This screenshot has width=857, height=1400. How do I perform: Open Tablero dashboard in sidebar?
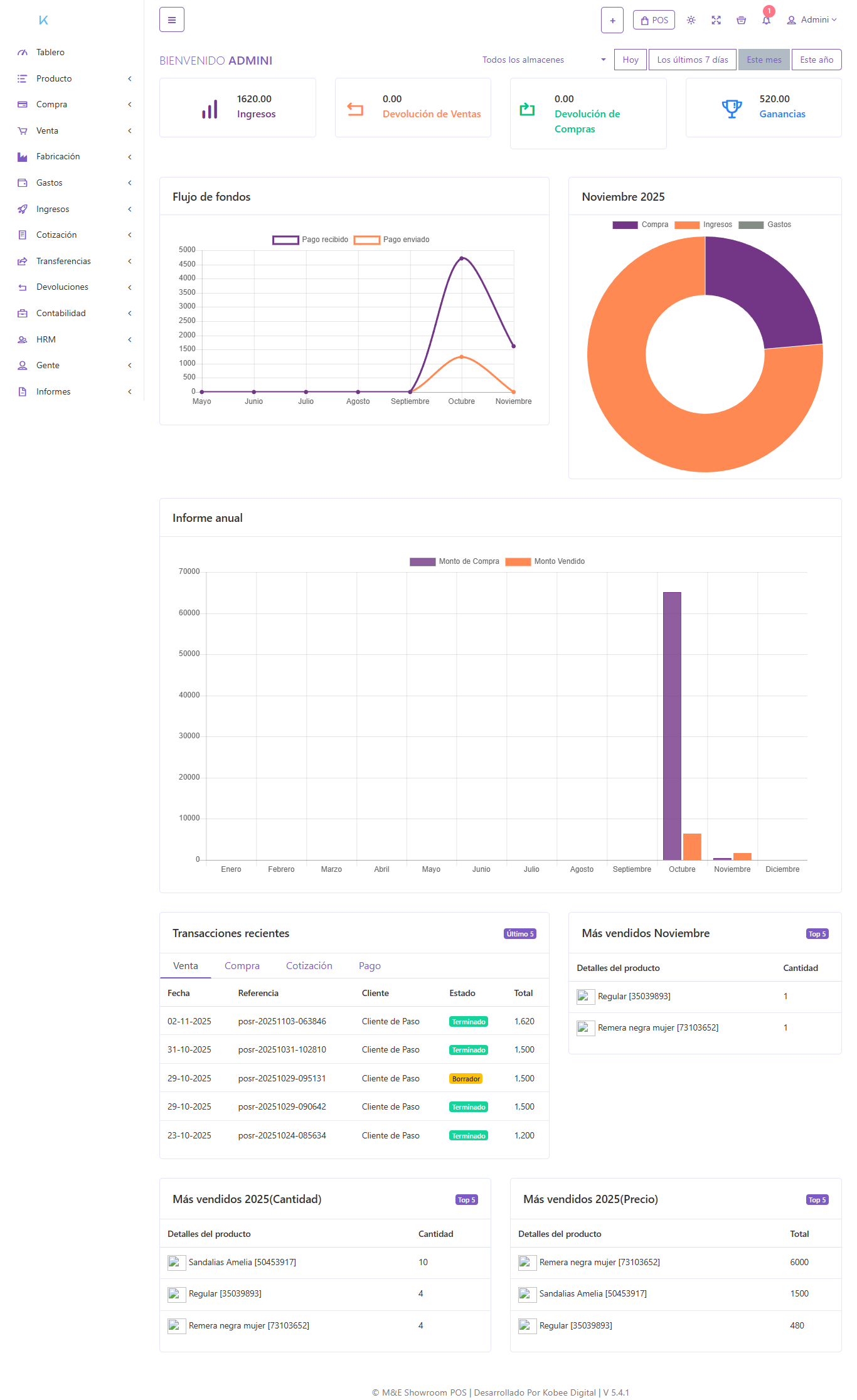click(50, 53)
